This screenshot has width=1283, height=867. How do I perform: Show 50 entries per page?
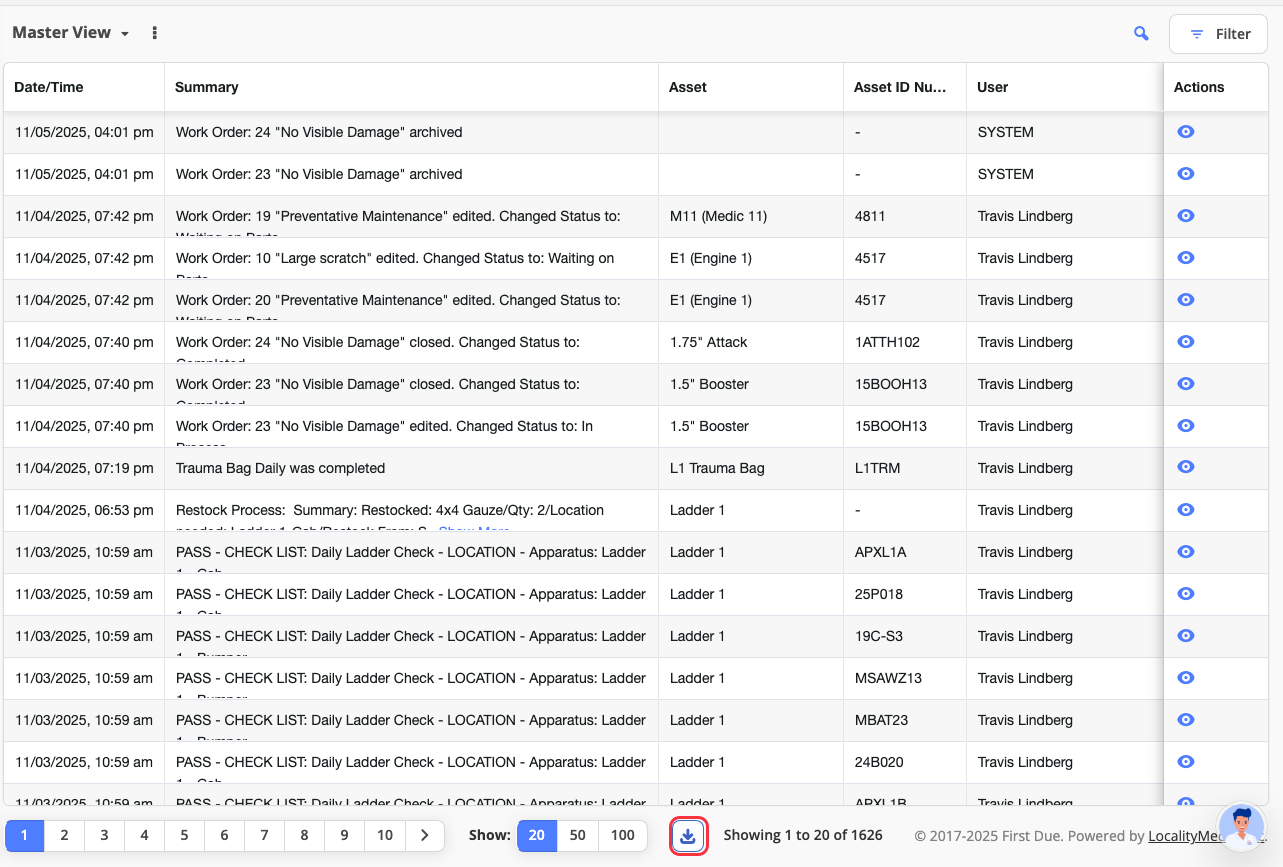click(577, 835)
